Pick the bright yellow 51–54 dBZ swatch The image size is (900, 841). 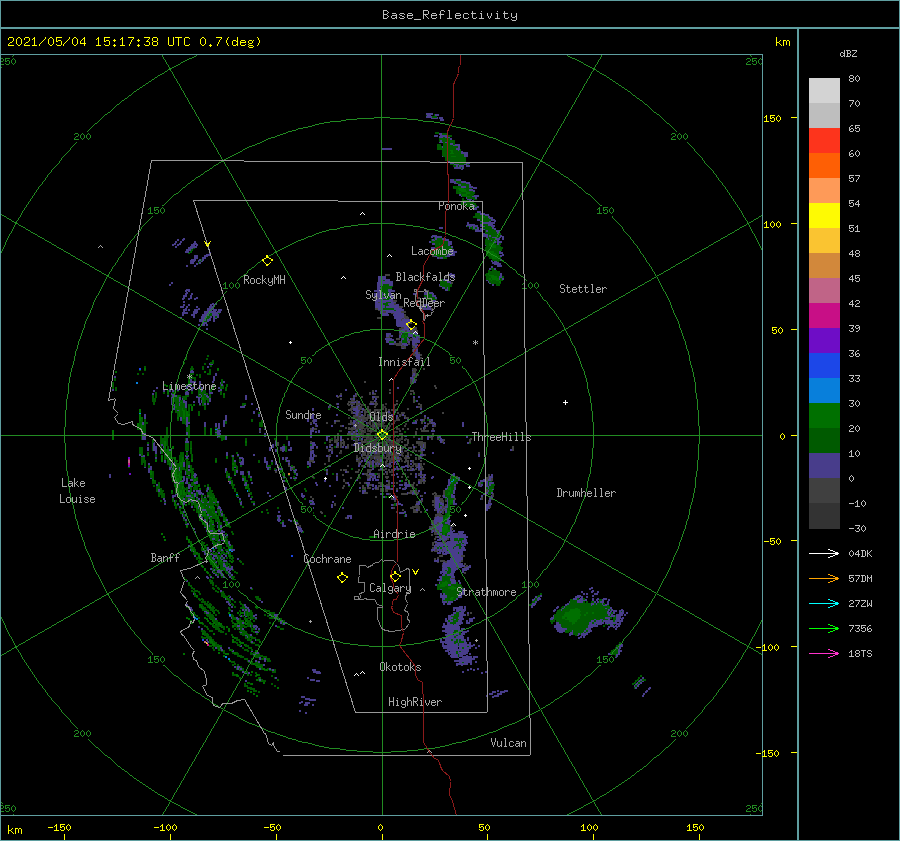(824, 216)
